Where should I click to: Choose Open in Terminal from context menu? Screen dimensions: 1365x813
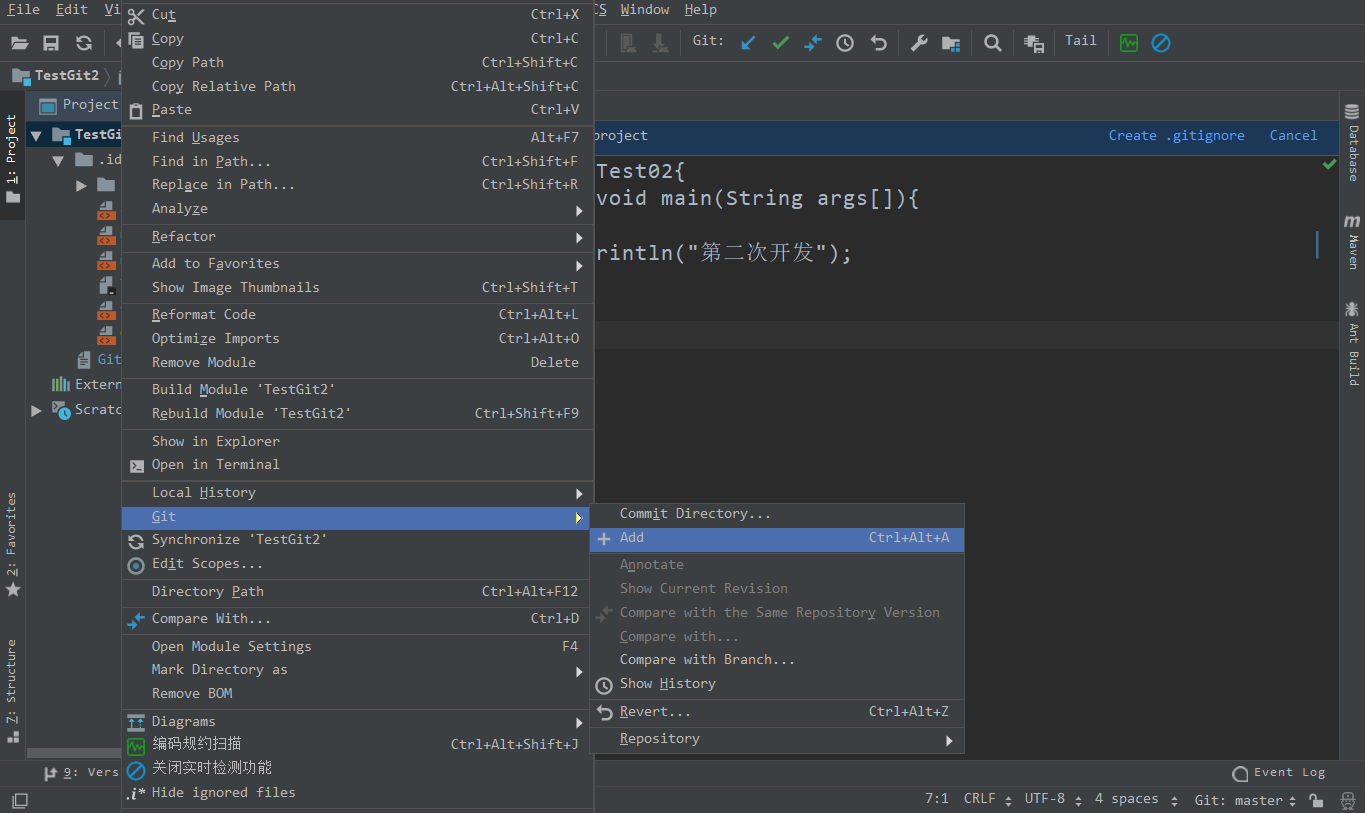pos(215,465)
